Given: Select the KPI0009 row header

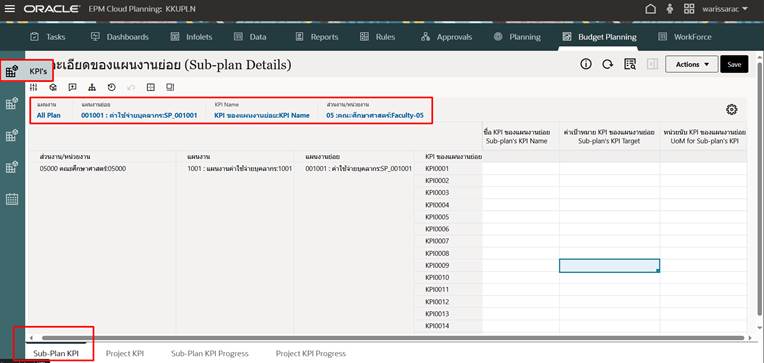Looking at the screenshot, I should click(448, 266).
